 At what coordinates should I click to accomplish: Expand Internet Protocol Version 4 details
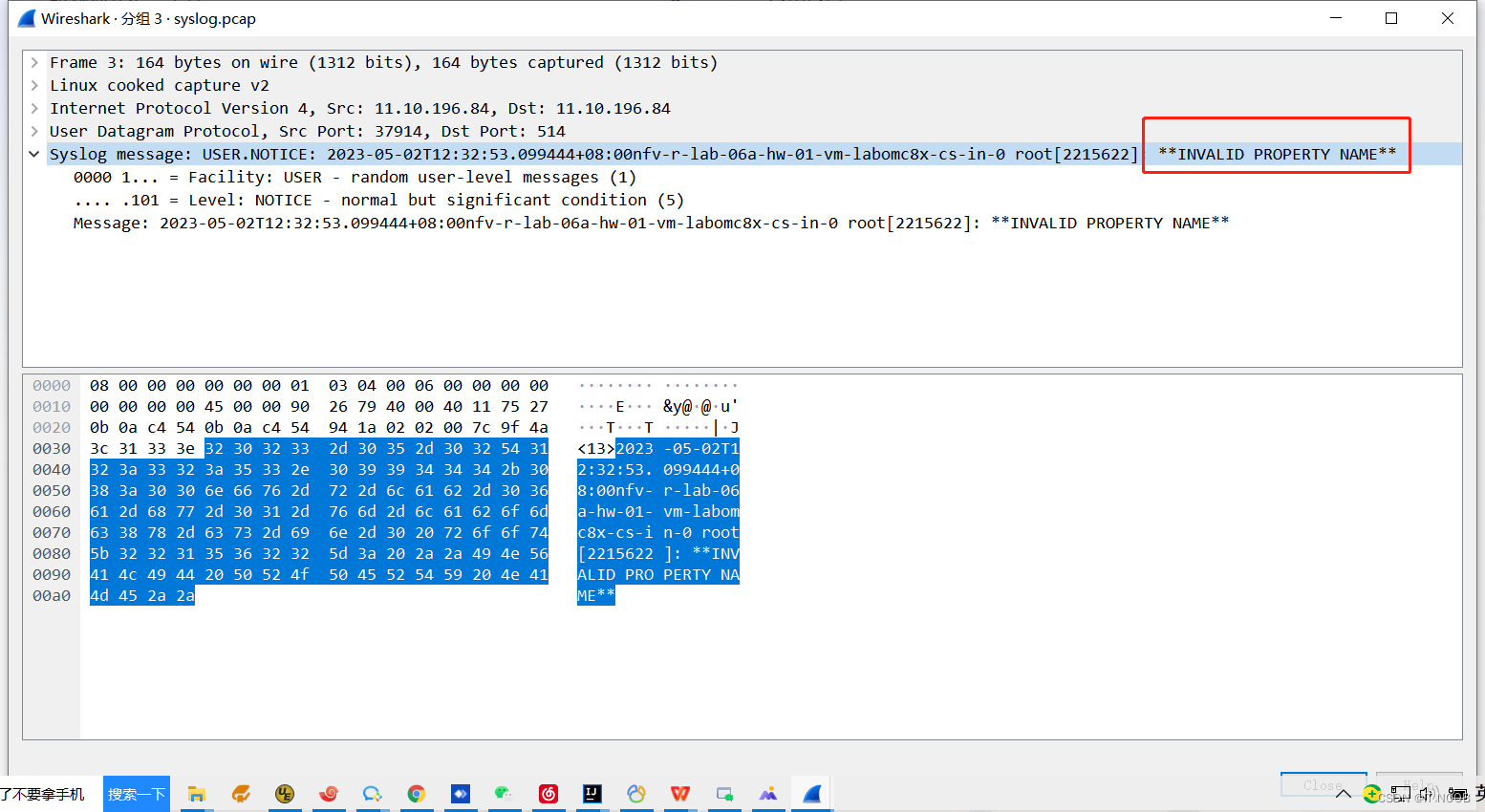pyautogui.click(x=34, y=108)
